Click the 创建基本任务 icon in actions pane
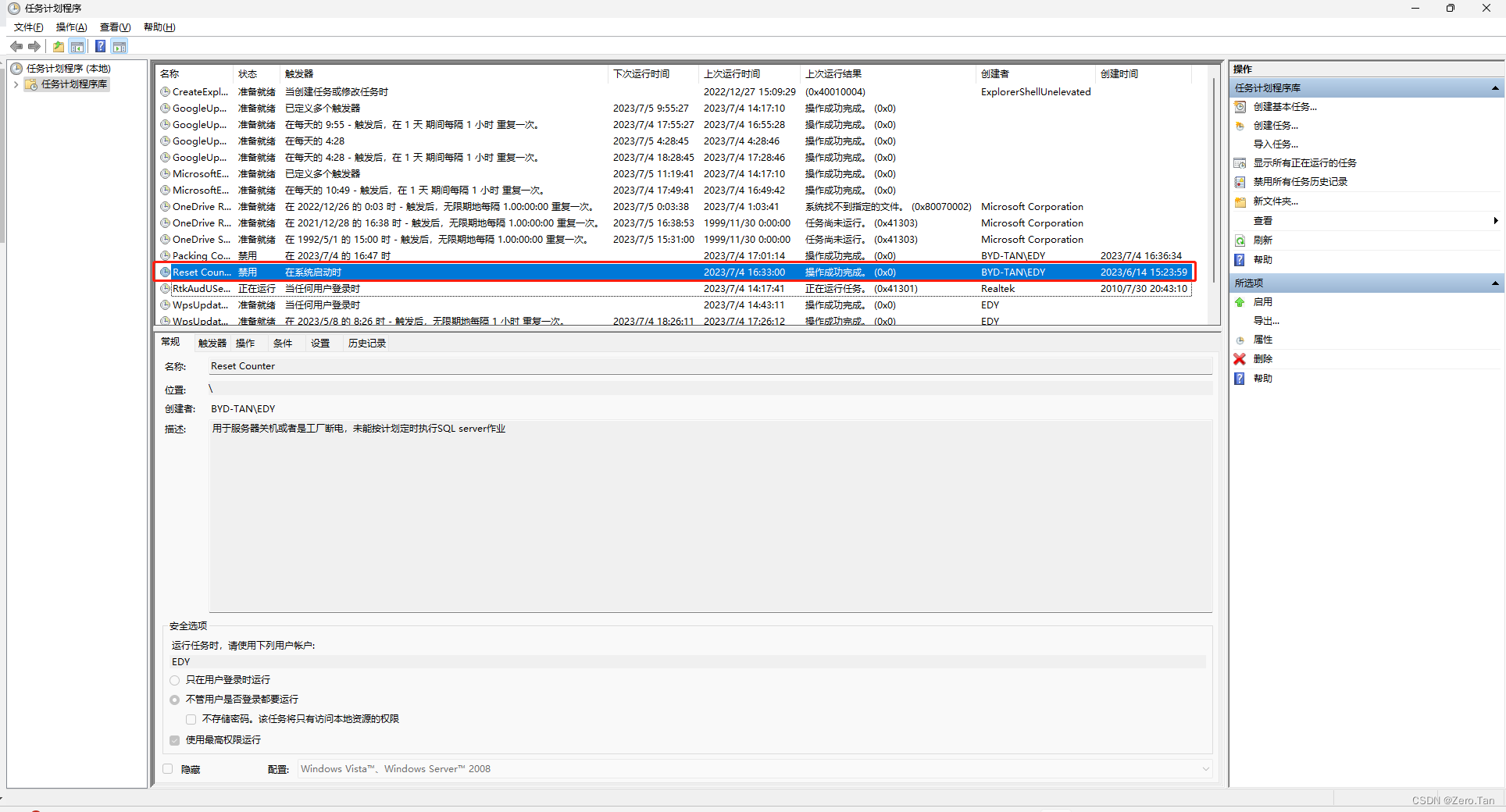The height and width of the screenshot is (812, 1506). coord(1240,107)
